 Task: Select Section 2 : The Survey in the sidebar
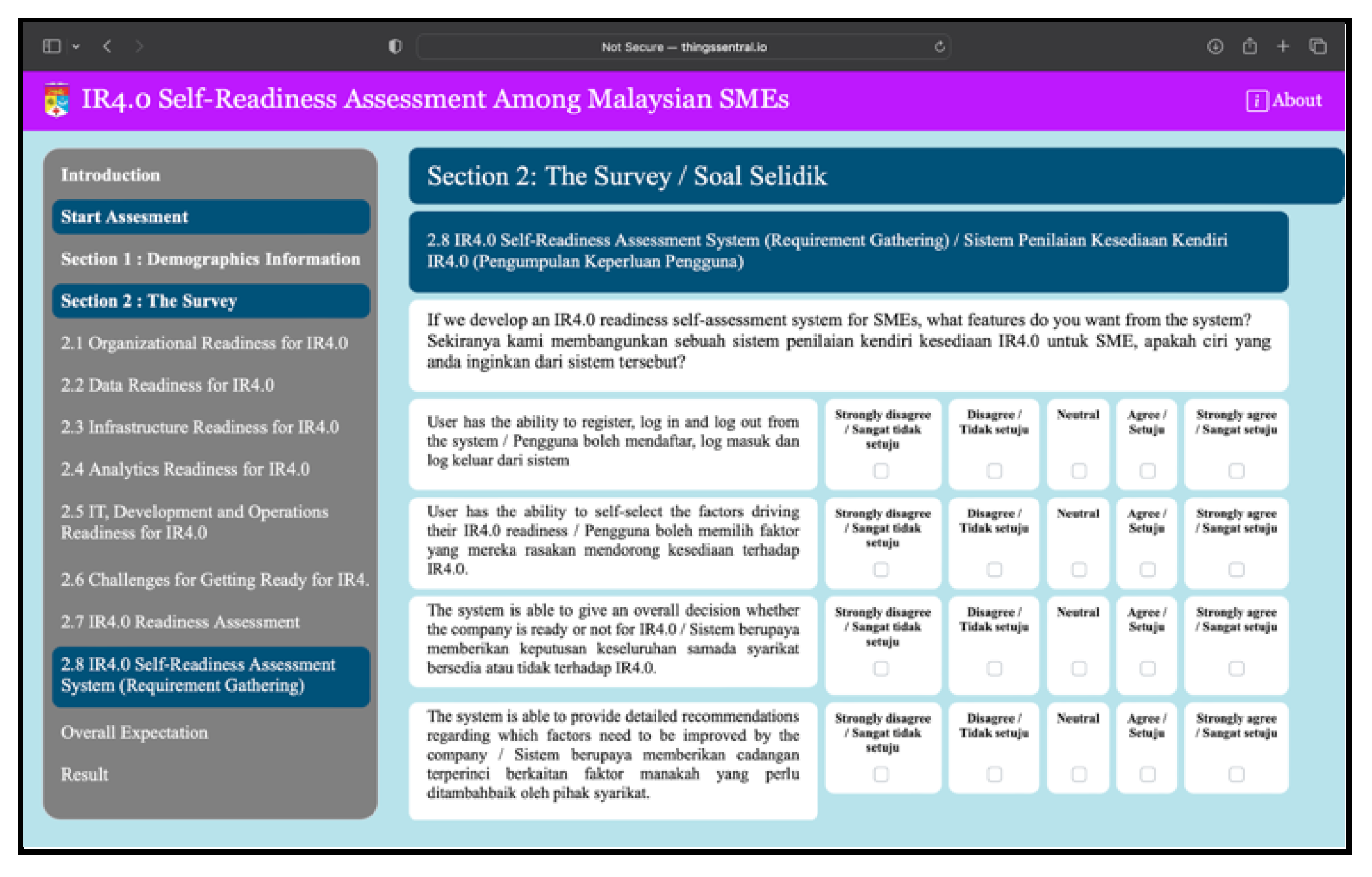click(x=211, y=301)
